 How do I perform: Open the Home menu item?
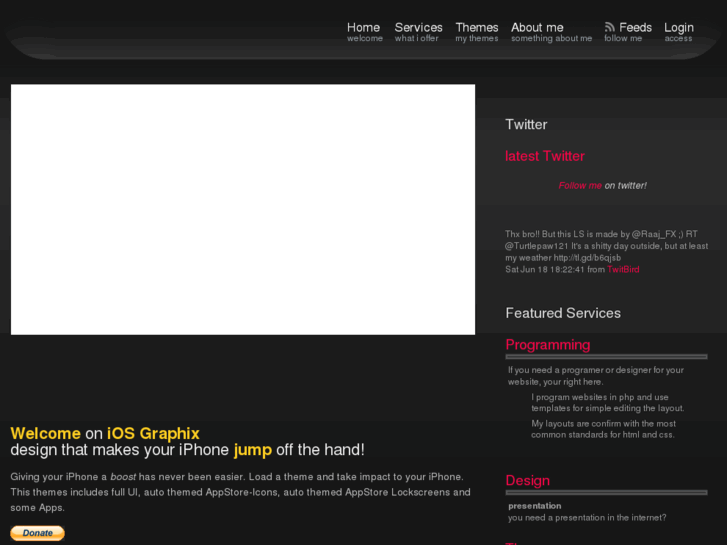pyautogui.click(x=364, y=32)
